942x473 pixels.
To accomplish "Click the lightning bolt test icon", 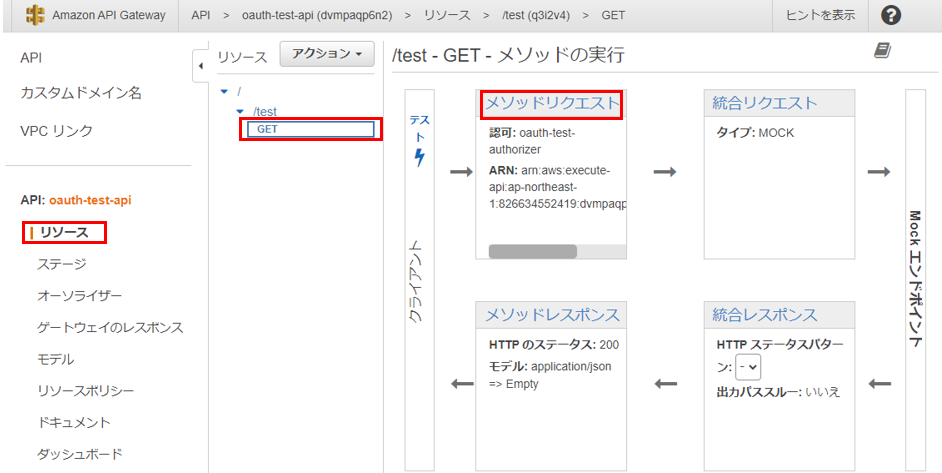I will coord(419,157).
